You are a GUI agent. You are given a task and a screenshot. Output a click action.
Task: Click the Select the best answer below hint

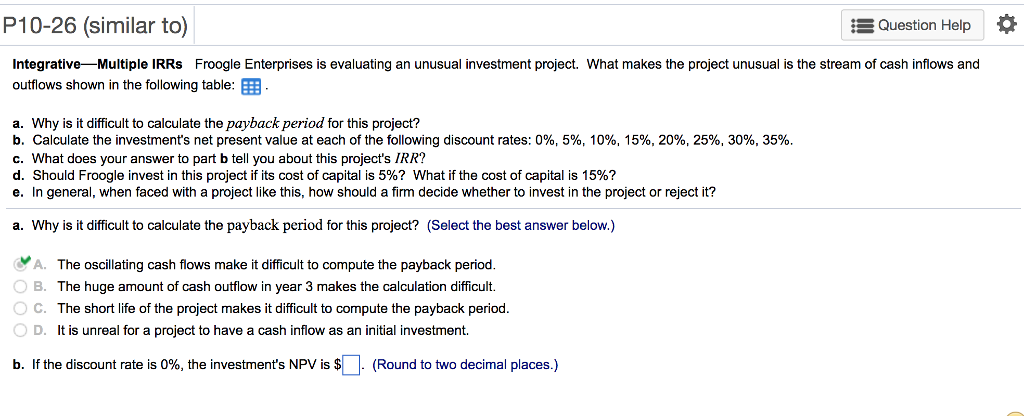pos(520,225)
